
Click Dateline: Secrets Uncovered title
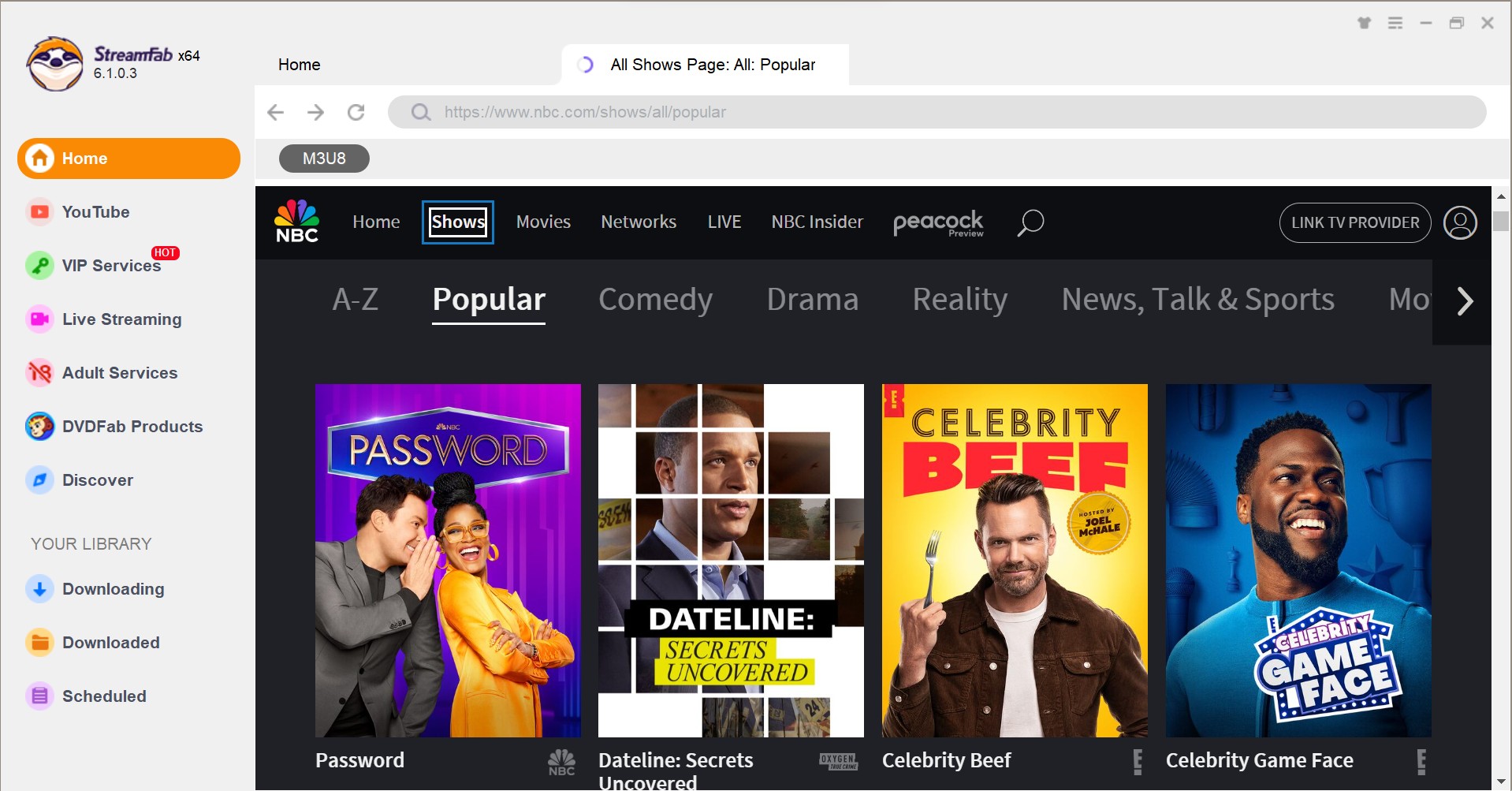click(x=676, y=770)
